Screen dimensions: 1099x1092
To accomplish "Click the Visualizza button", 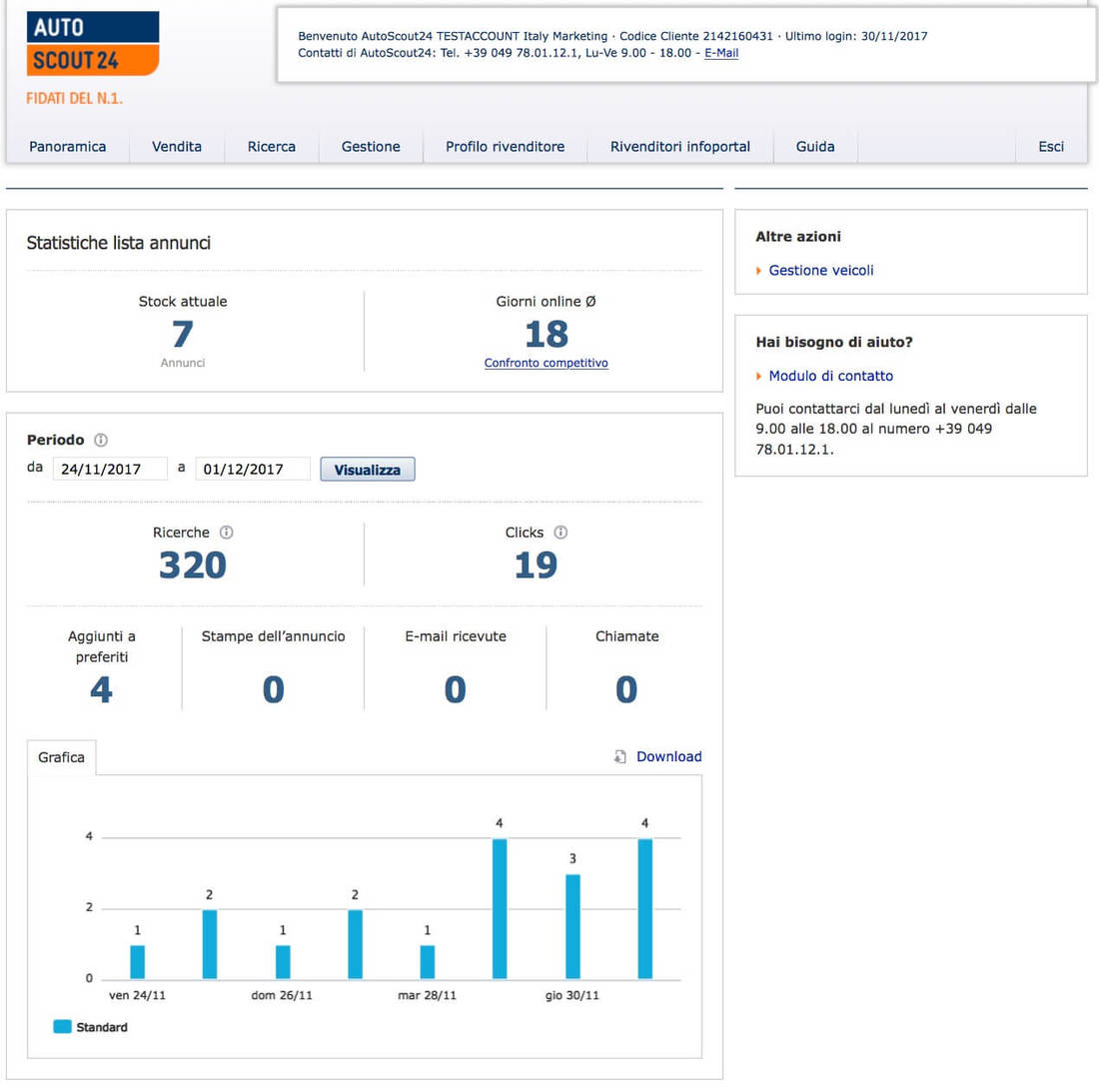I will click(368, 470).
